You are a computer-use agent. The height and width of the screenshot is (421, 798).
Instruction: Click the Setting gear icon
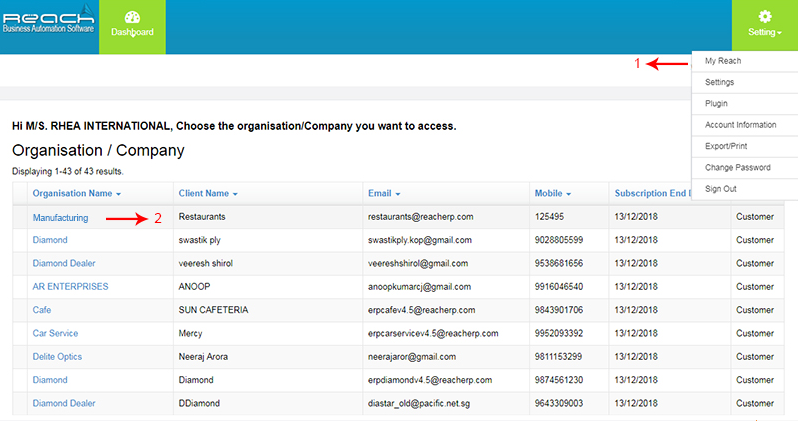point(765,16)
